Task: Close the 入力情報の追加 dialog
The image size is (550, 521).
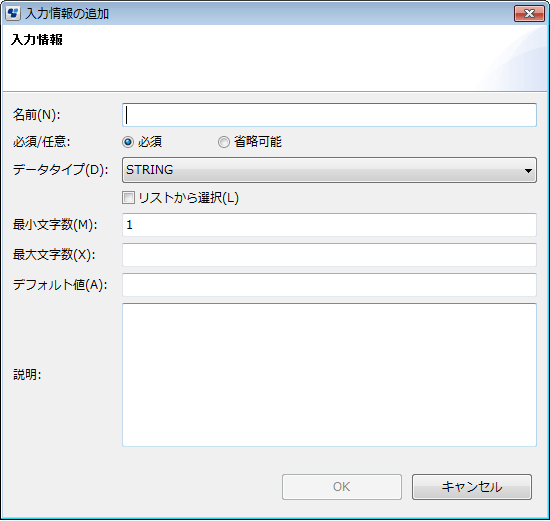Action: pos(529,13)
